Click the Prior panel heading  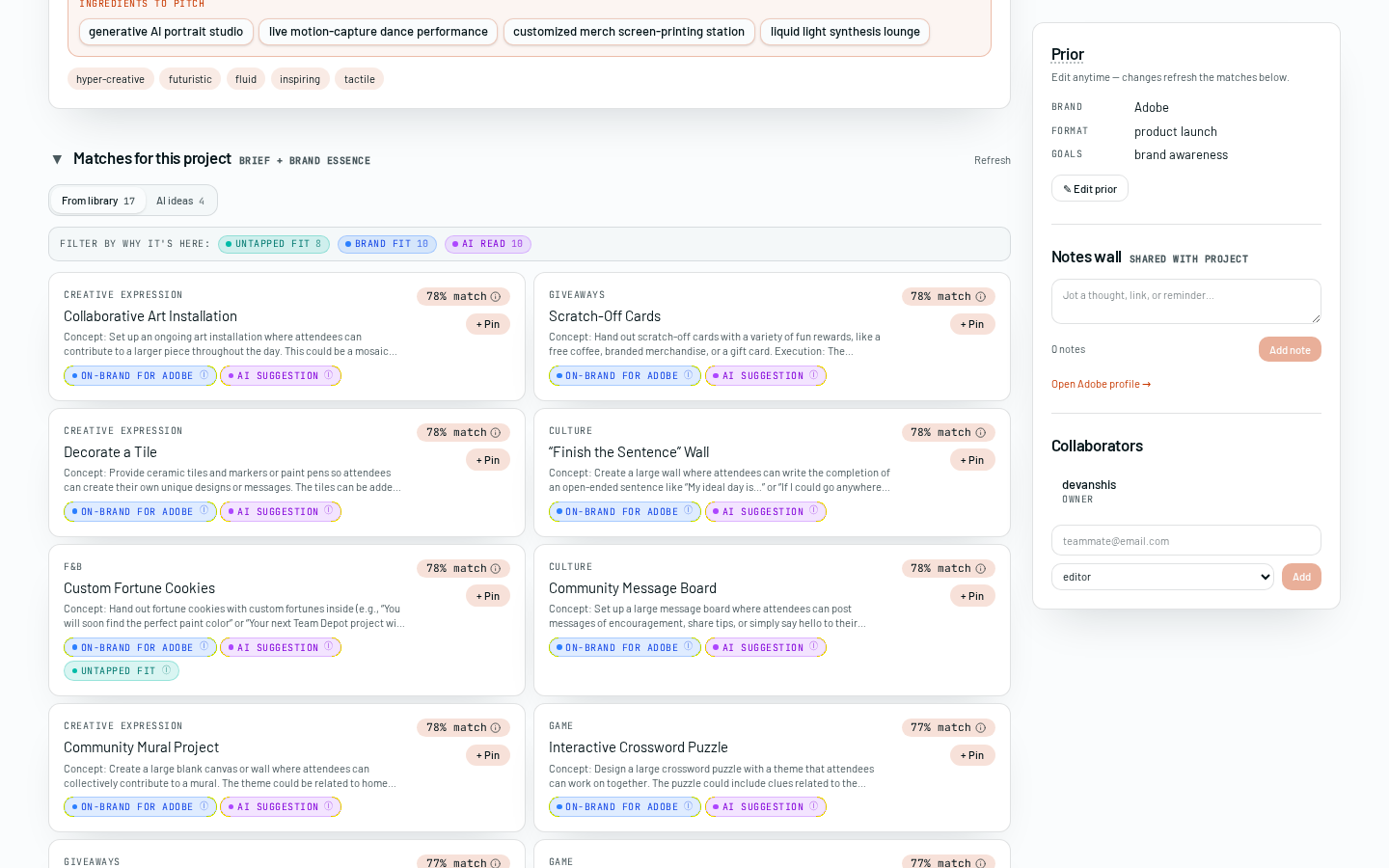[x=1068, y=54]
